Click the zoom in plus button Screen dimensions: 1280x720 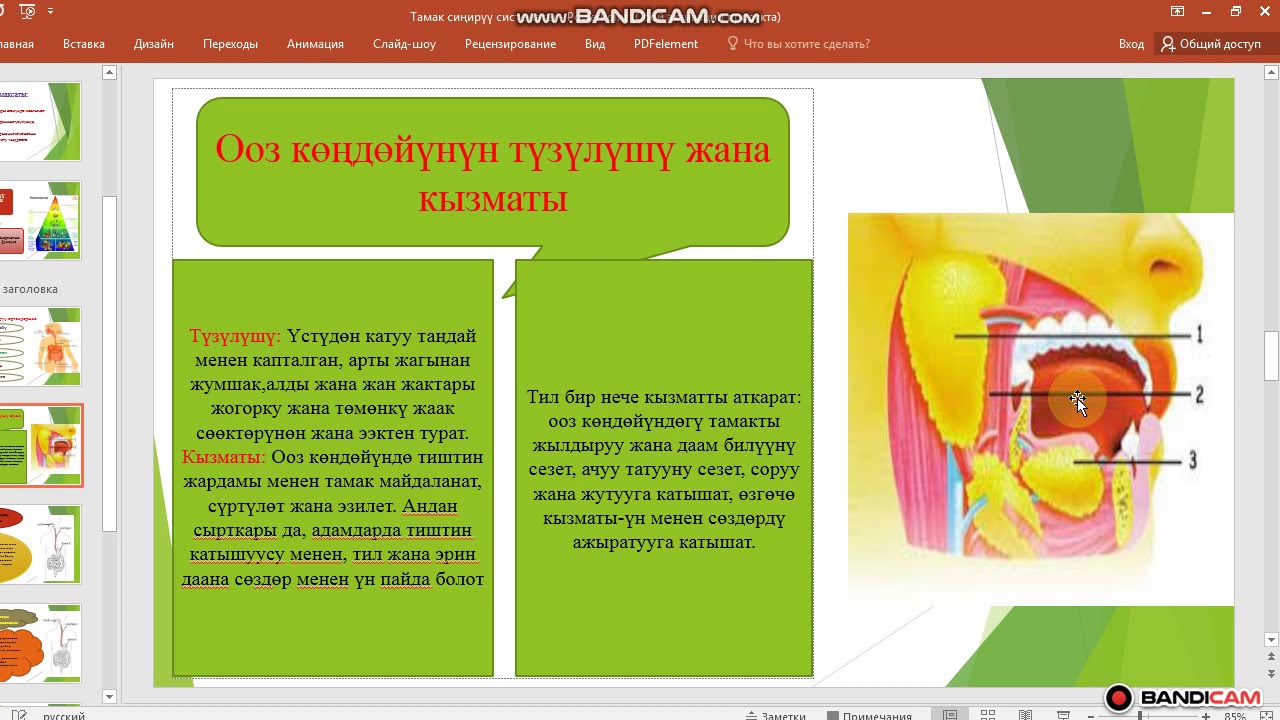click(1207, 716)
